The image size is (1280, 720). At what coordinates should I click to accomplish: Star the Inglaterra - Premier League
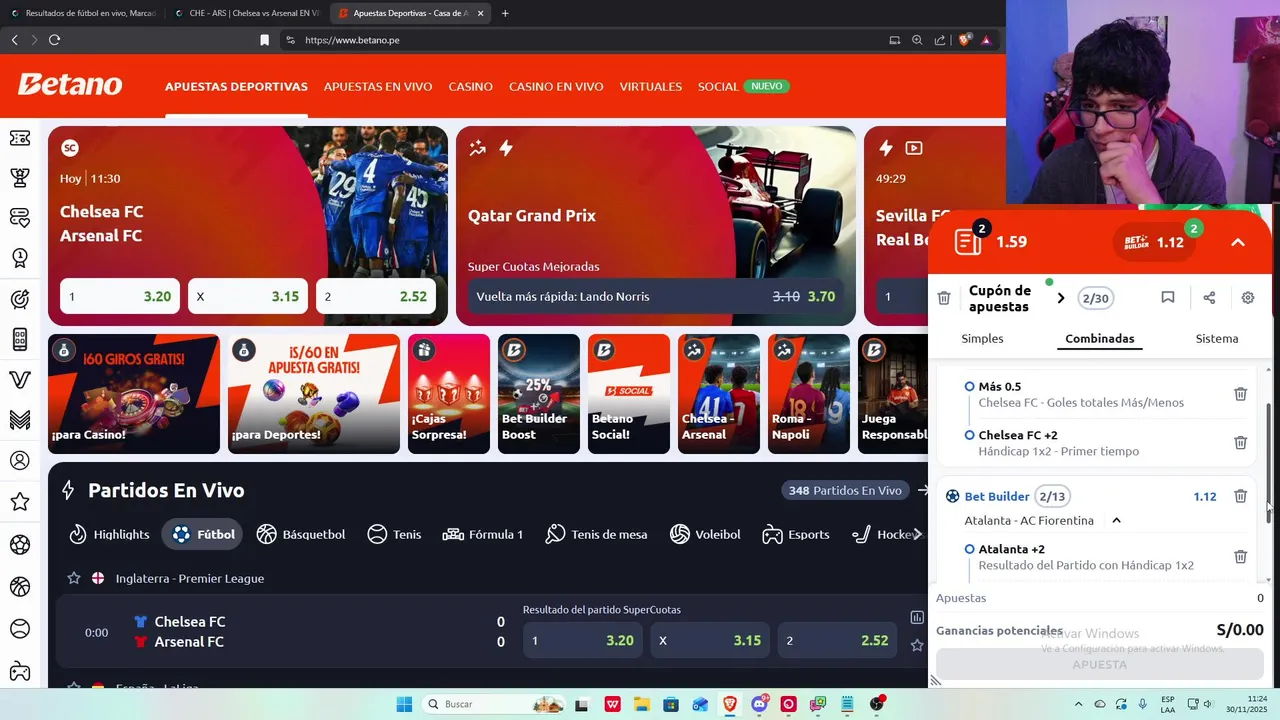point(73,578)
